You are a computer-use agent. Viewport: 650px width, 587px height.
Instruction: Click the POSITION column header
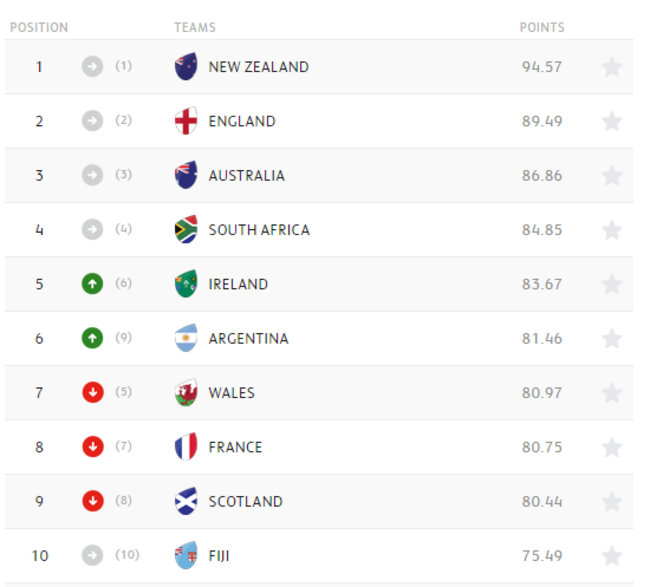pos(39,27)
